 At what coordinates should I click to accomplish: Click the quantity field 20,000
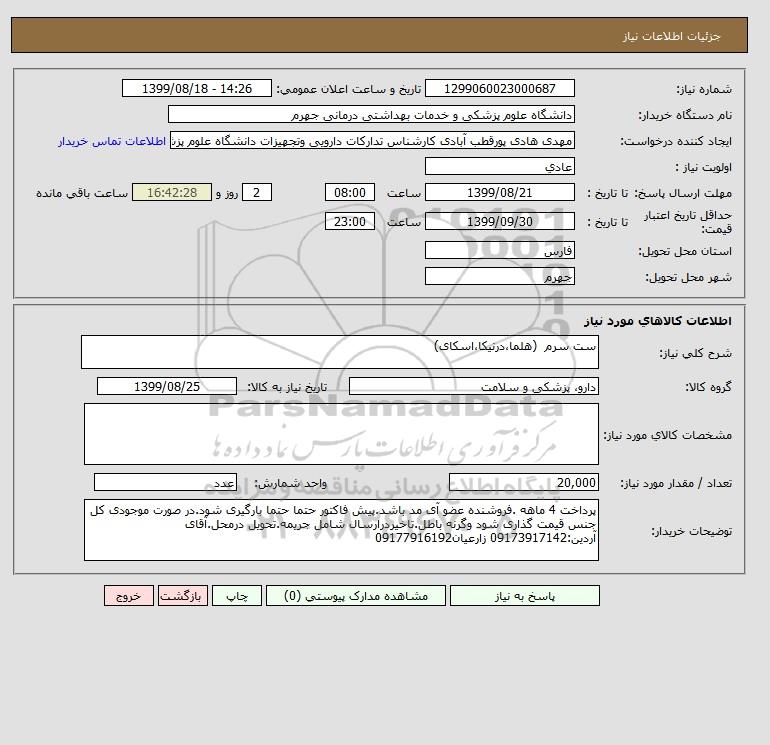point(523,482)
